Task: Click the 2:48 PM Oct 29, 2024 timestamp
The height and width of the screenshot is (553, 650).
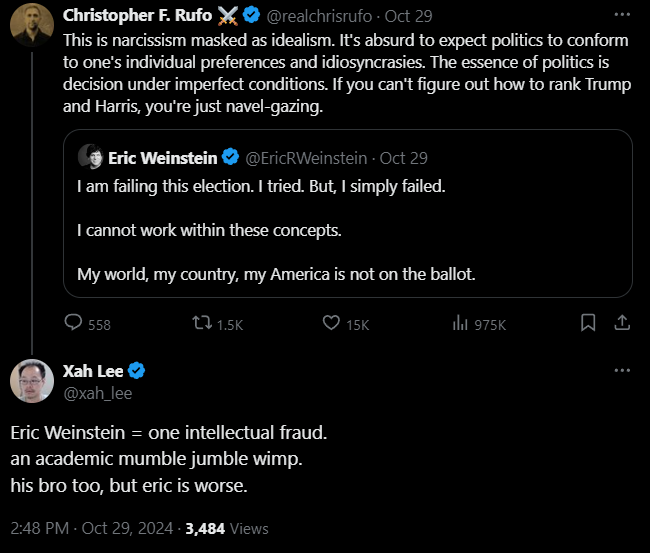Action: click(90, 528)
